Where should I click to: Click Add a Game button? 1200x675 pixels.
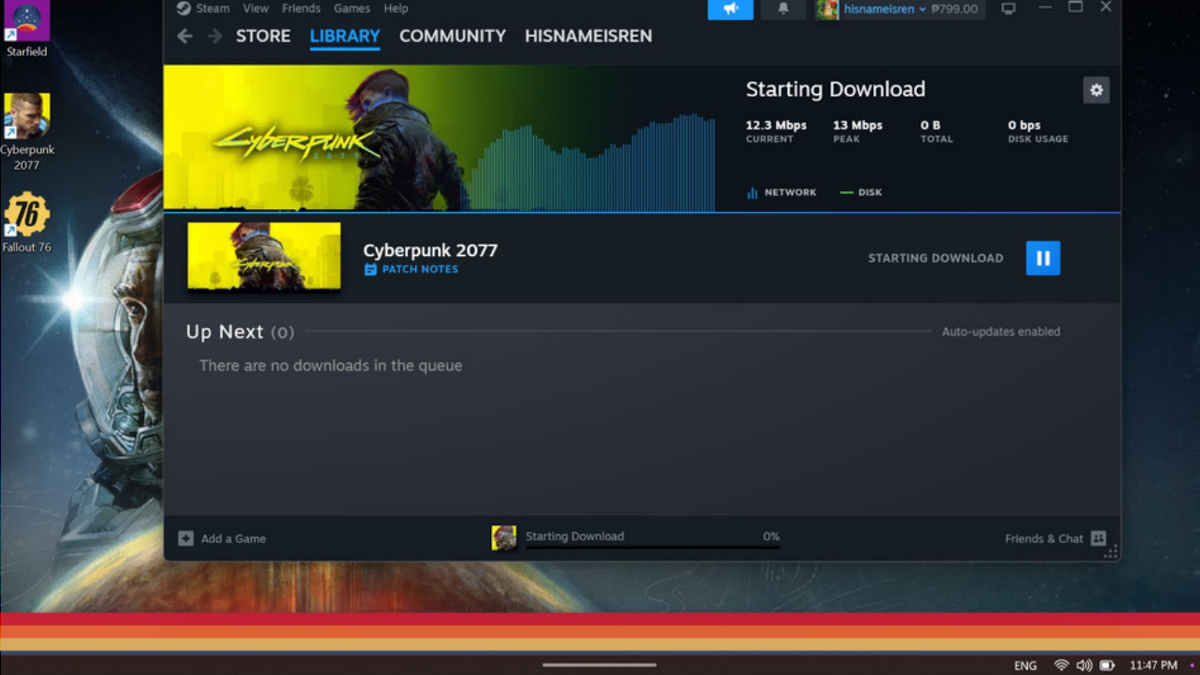click(x=222, y=538)
